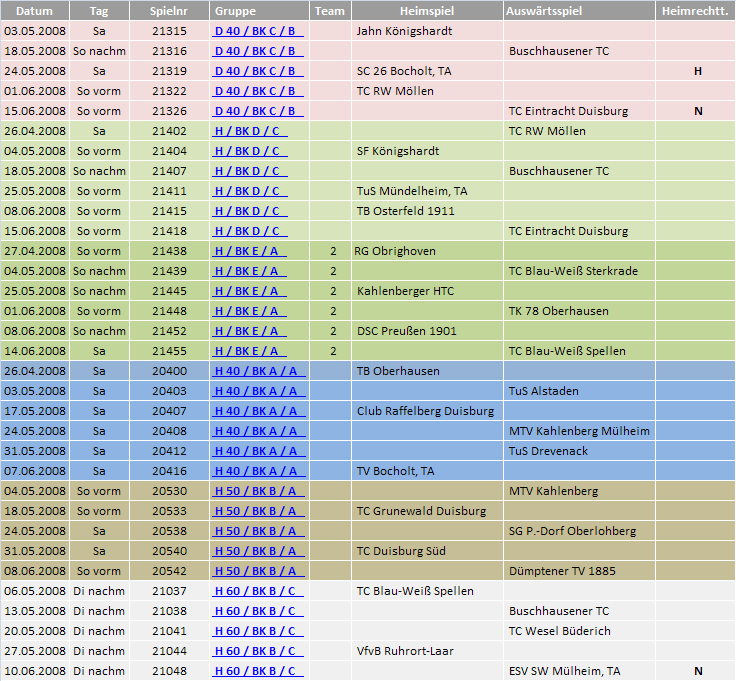This screenshot has height=681, width=736.
Task: Open group link for game 21415
Action: click(x=251, y=211)
